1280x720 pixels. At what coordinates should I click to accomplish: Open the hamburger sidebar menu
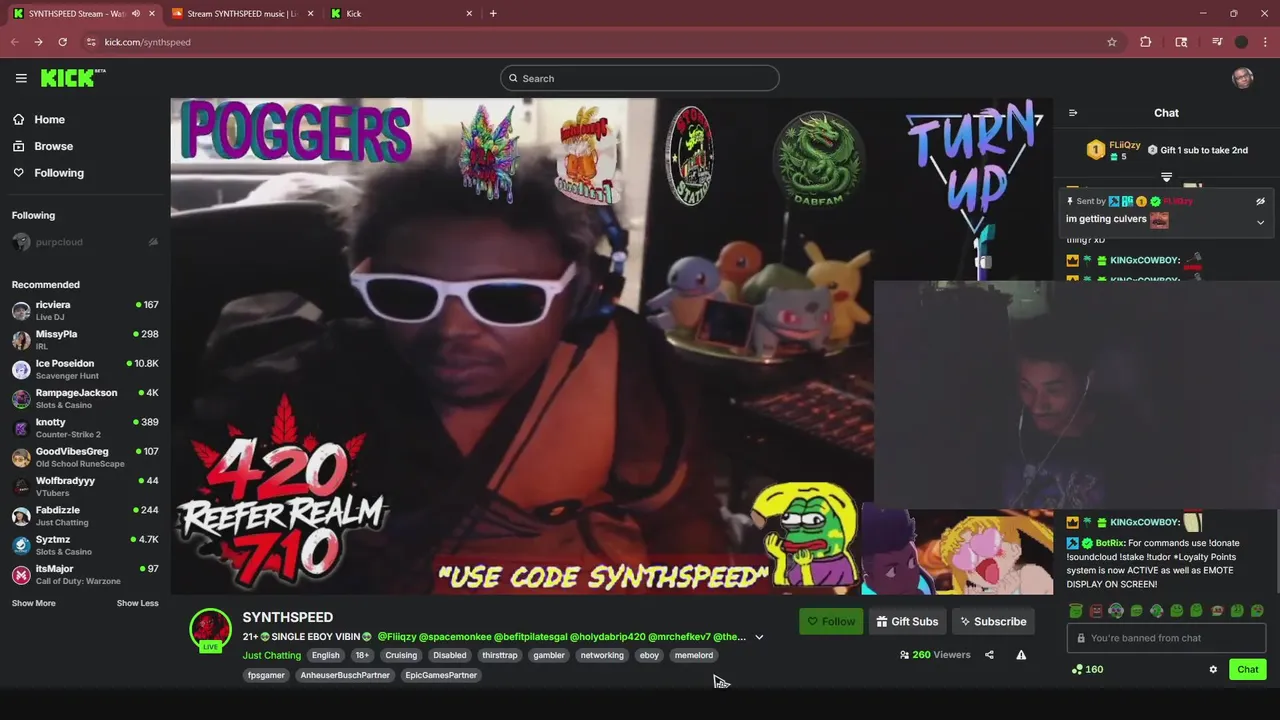(21, 78)
